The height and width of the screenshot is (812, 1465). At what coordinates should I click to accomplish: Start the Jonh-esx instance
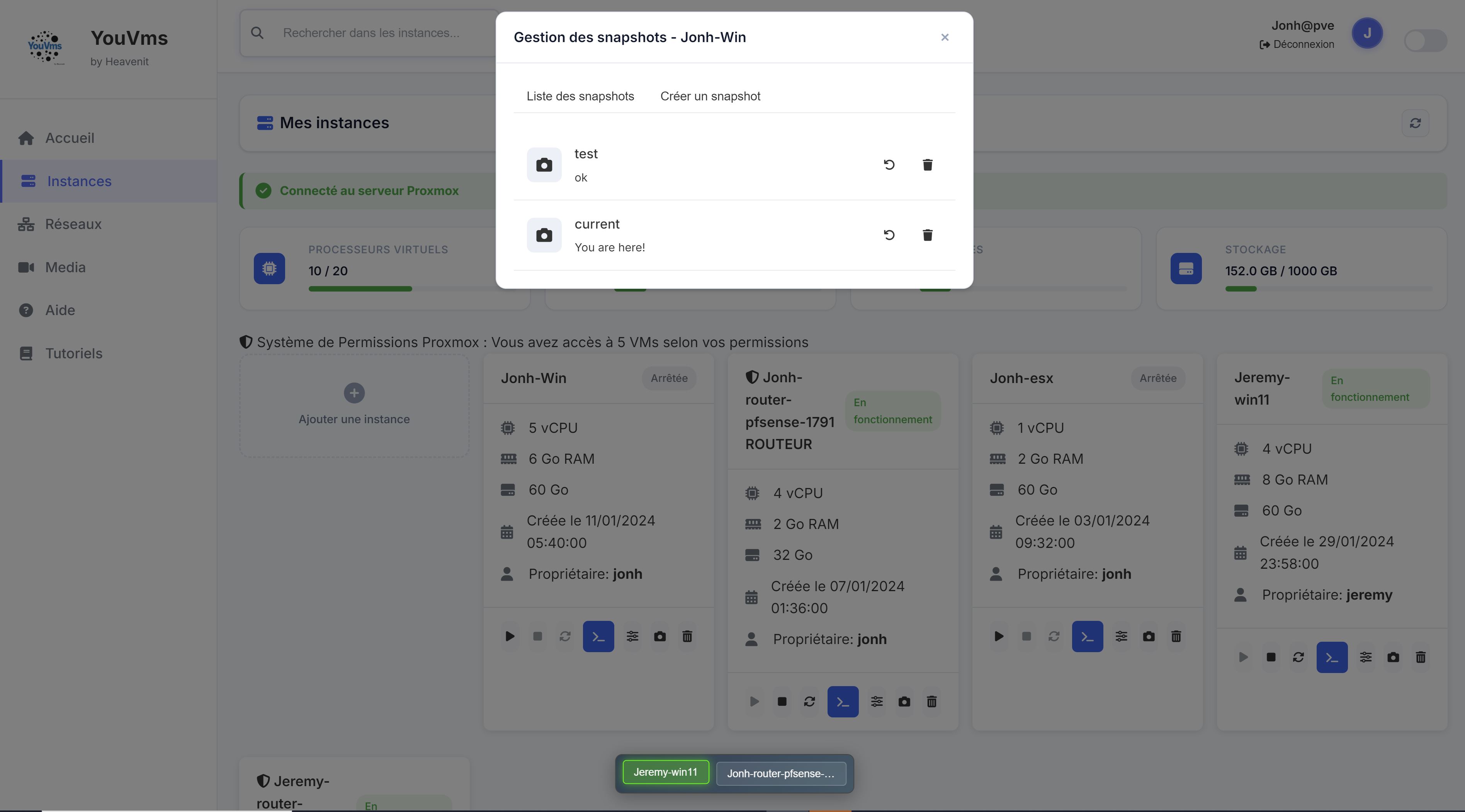(x=999, y=636)
